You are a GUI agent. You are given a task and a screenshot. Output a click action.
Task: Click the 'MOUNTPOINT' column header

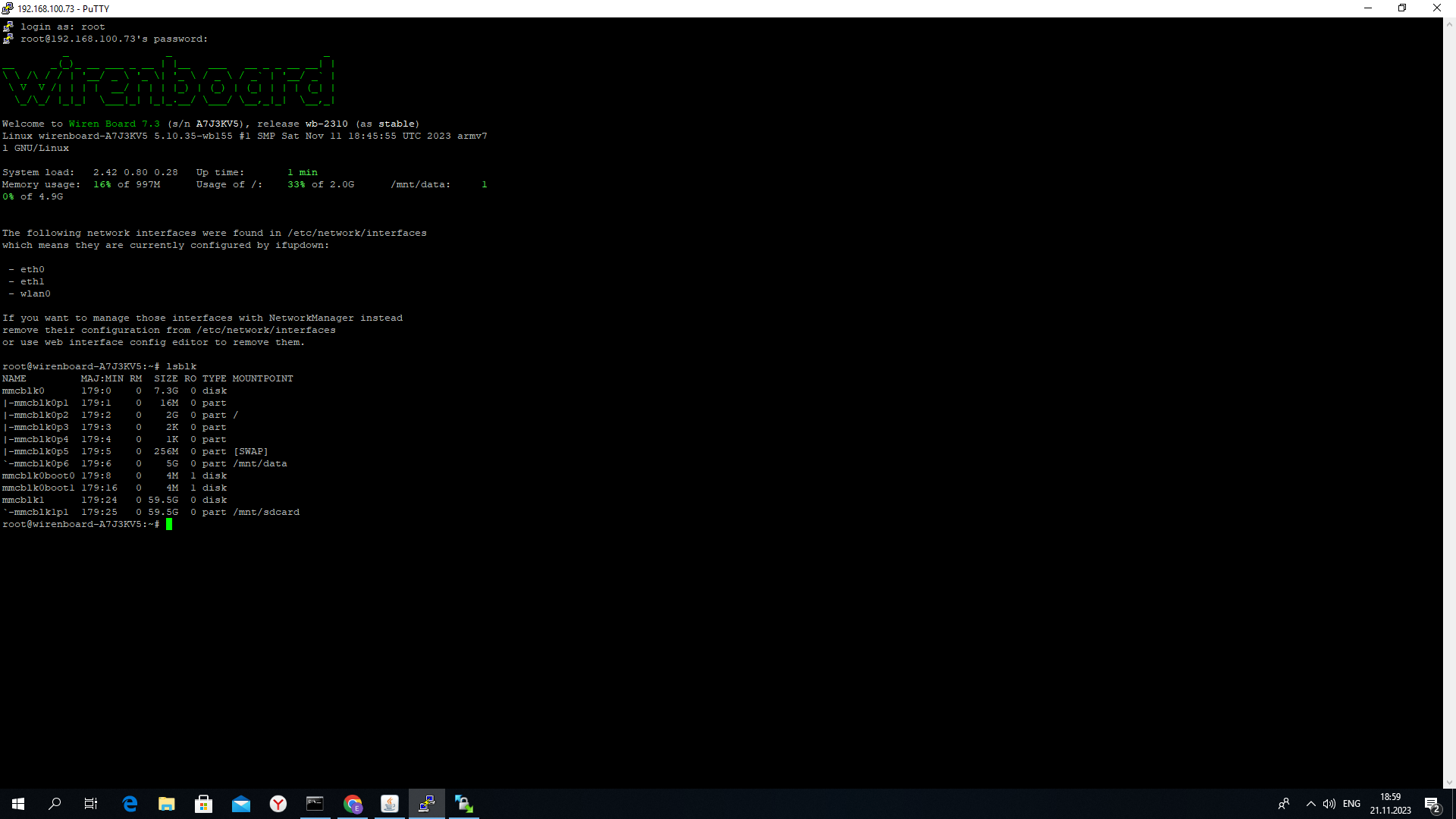tap(262, 378)
